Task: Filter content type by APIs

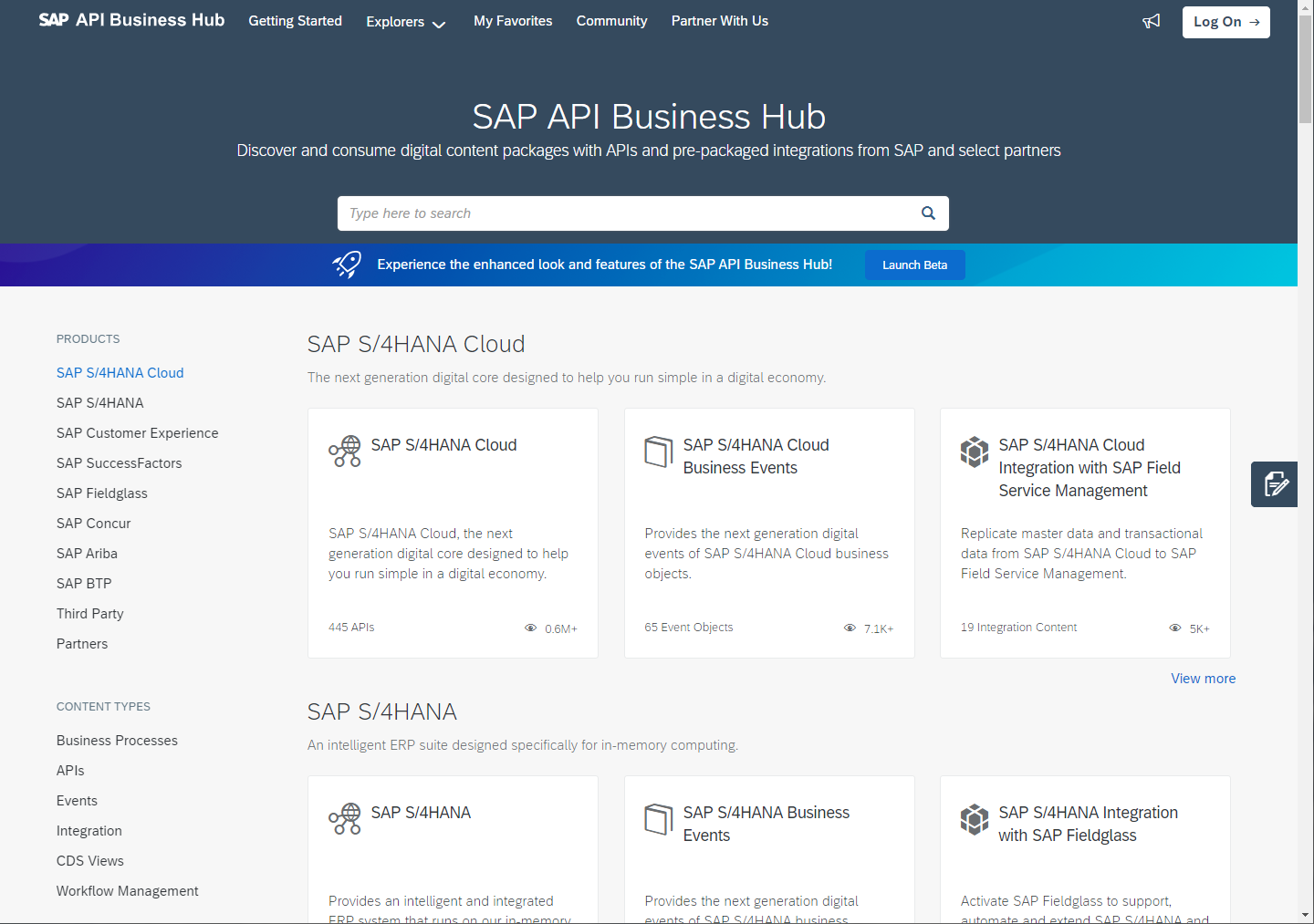Action: point(70,771)
